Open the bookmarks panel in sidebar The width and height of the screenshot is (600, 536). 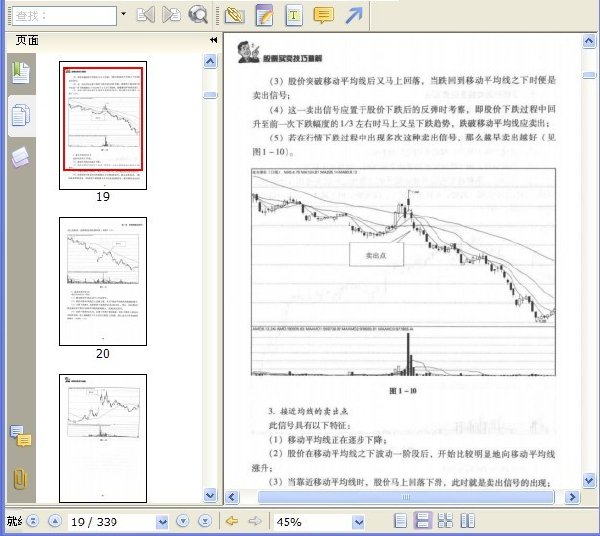(21, 73)
